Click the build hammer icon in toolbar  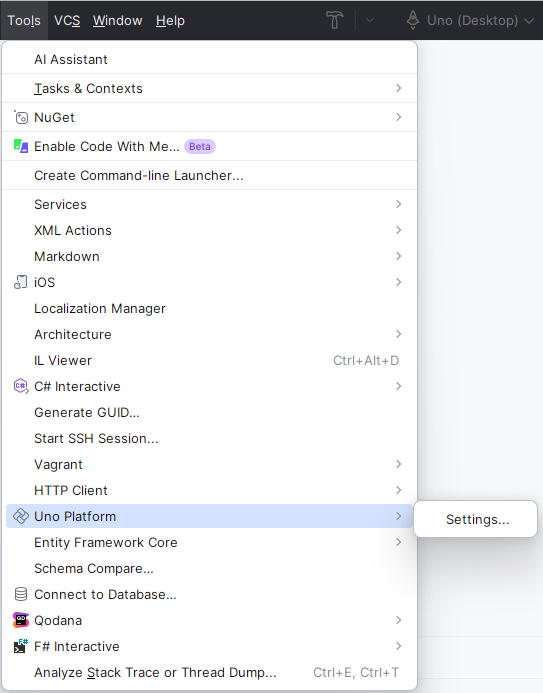tap(334, 20)
